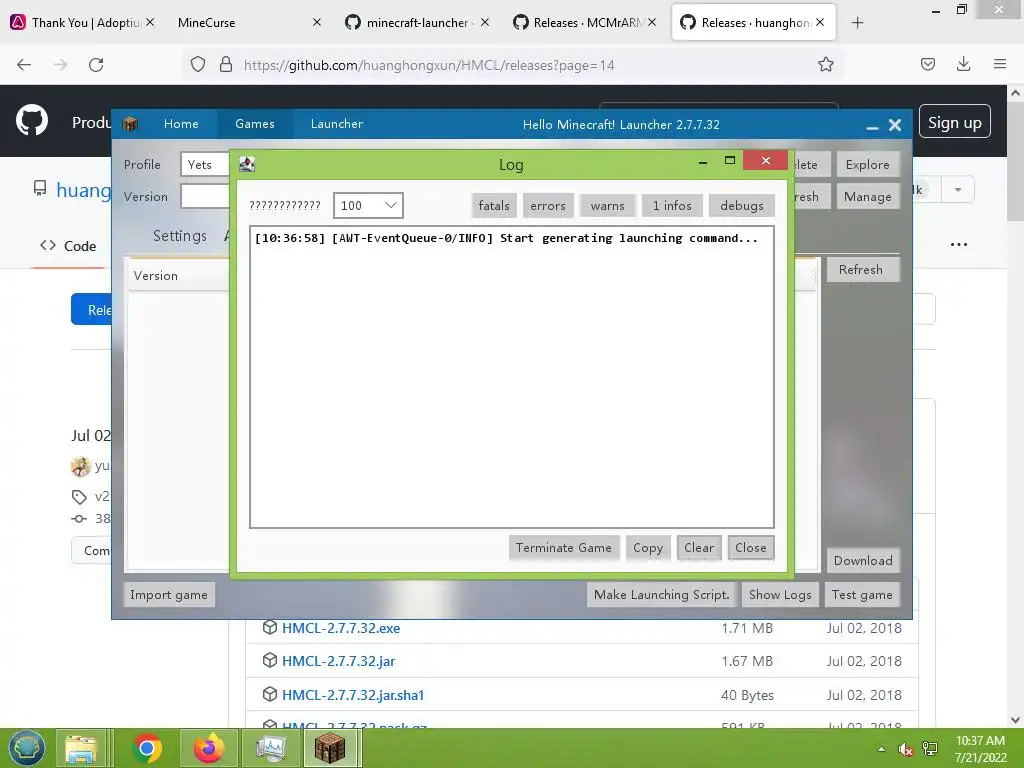Click the Log window title icon
The image size is (1024, 768).
pyautogui.click(x=247, y=165)
